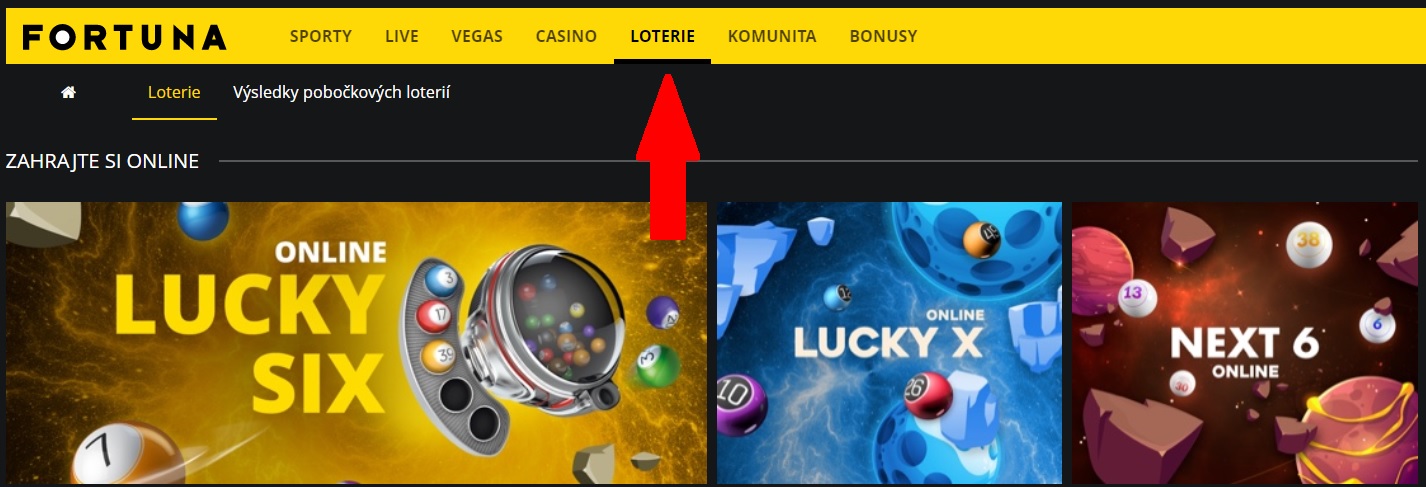Go to the home icon breadcrumb

tap(69, 92)
